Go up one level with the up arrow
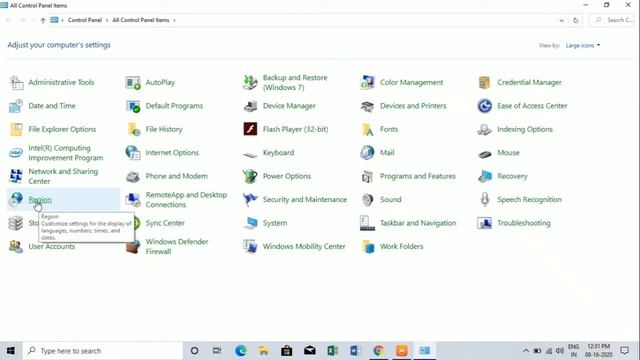The image size is (640, 360). click(x=42, y=20)
